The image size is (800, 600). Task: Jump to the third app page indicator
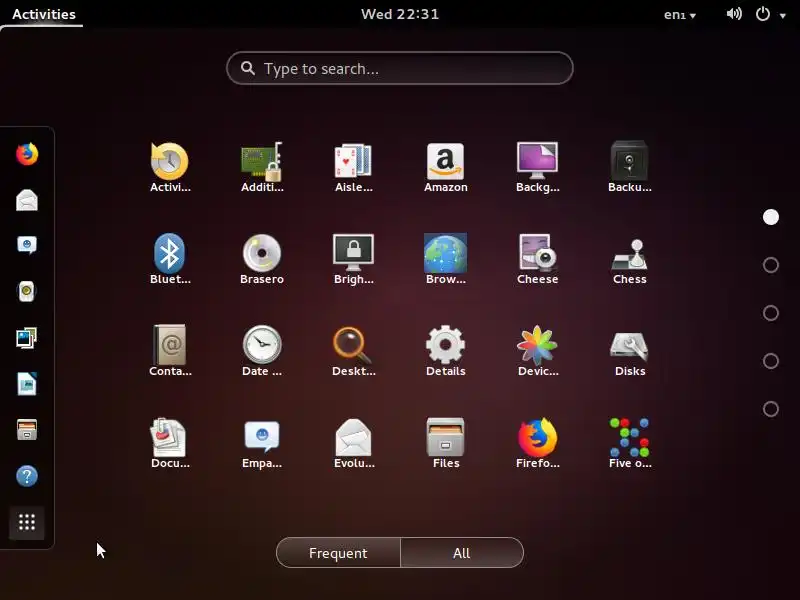coord(770,313)
